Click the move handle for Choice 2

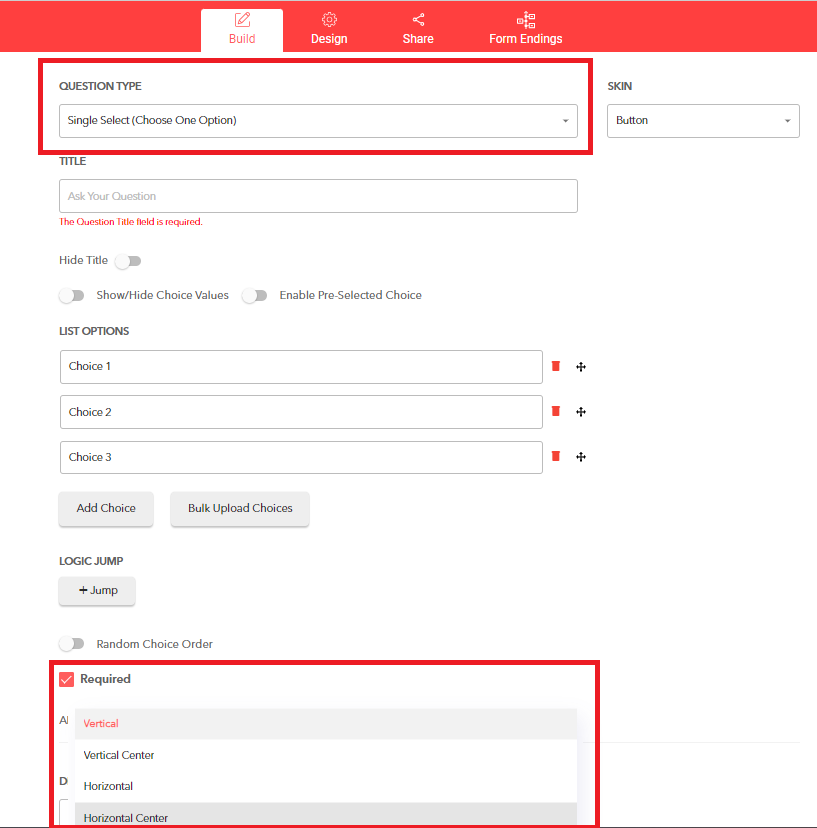pos(581,412)
